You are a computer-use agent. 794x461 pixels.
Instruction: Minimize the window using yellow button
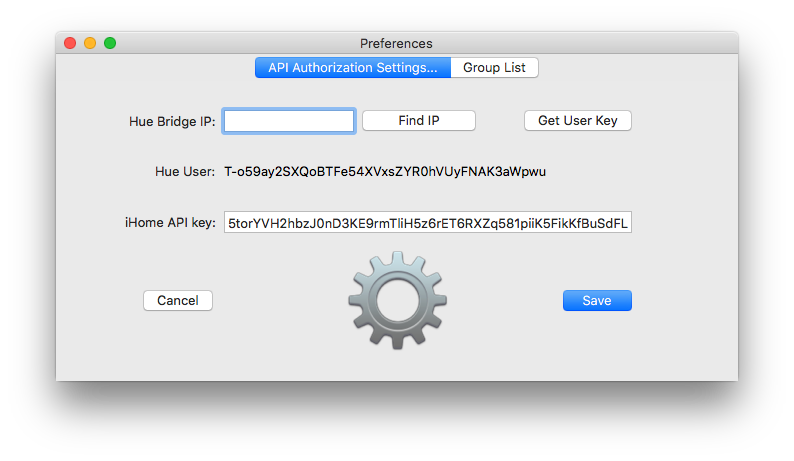pos(90,43)
